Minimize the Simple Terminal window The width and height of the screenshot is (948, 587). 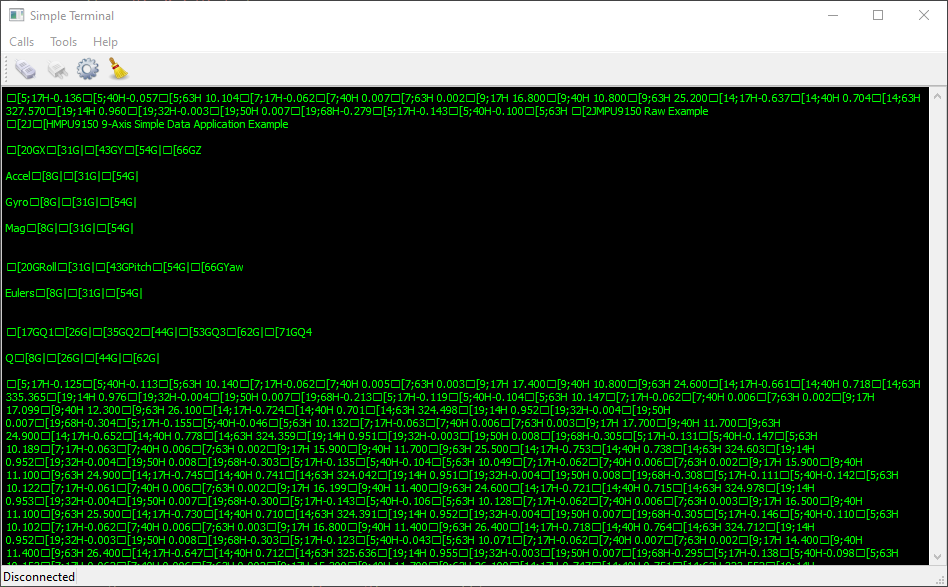pyautogui.click(x=830, y=16)
